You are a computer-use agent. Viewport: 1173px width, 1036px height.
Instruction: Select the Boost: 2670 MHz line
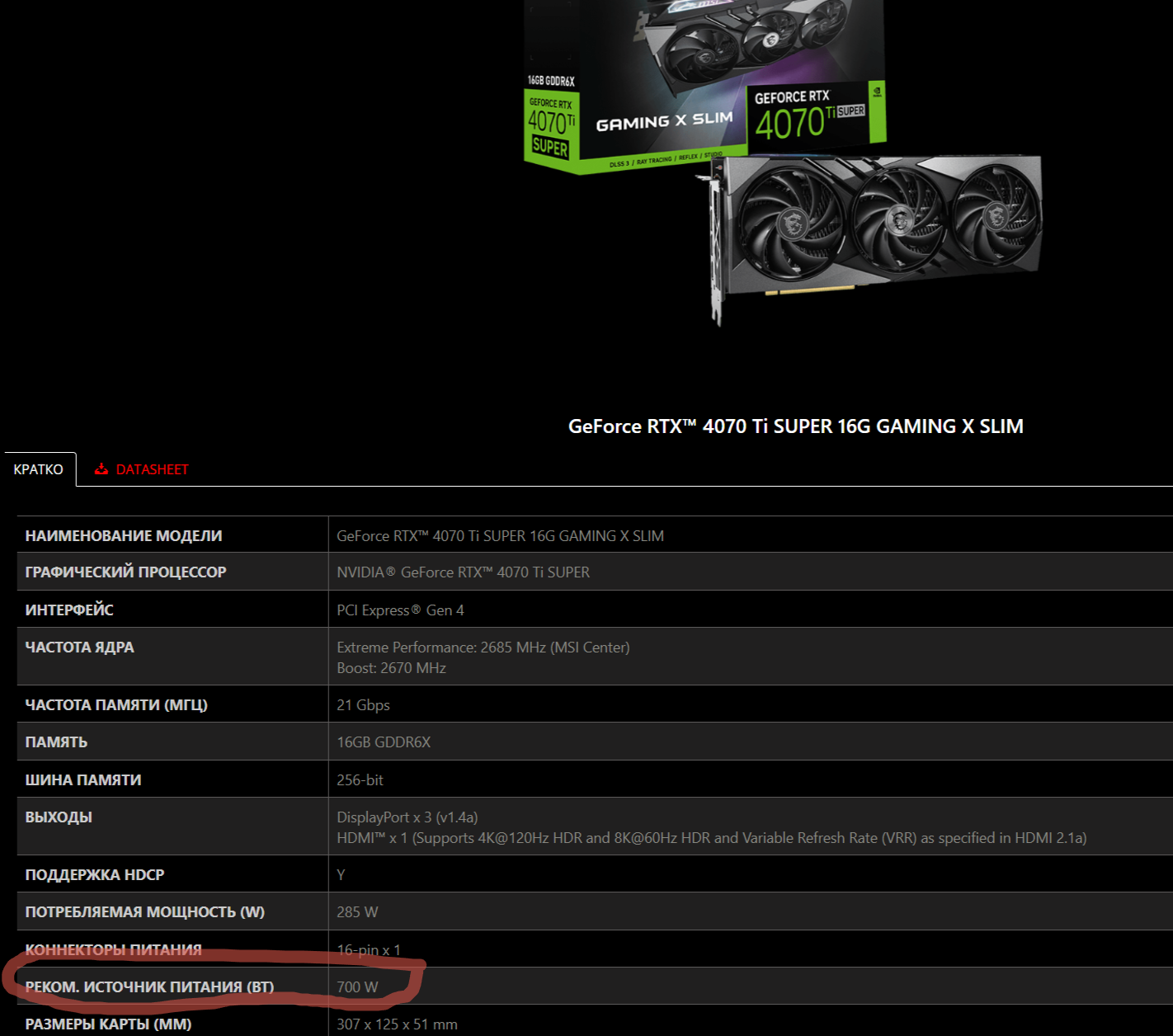[391, 668]
